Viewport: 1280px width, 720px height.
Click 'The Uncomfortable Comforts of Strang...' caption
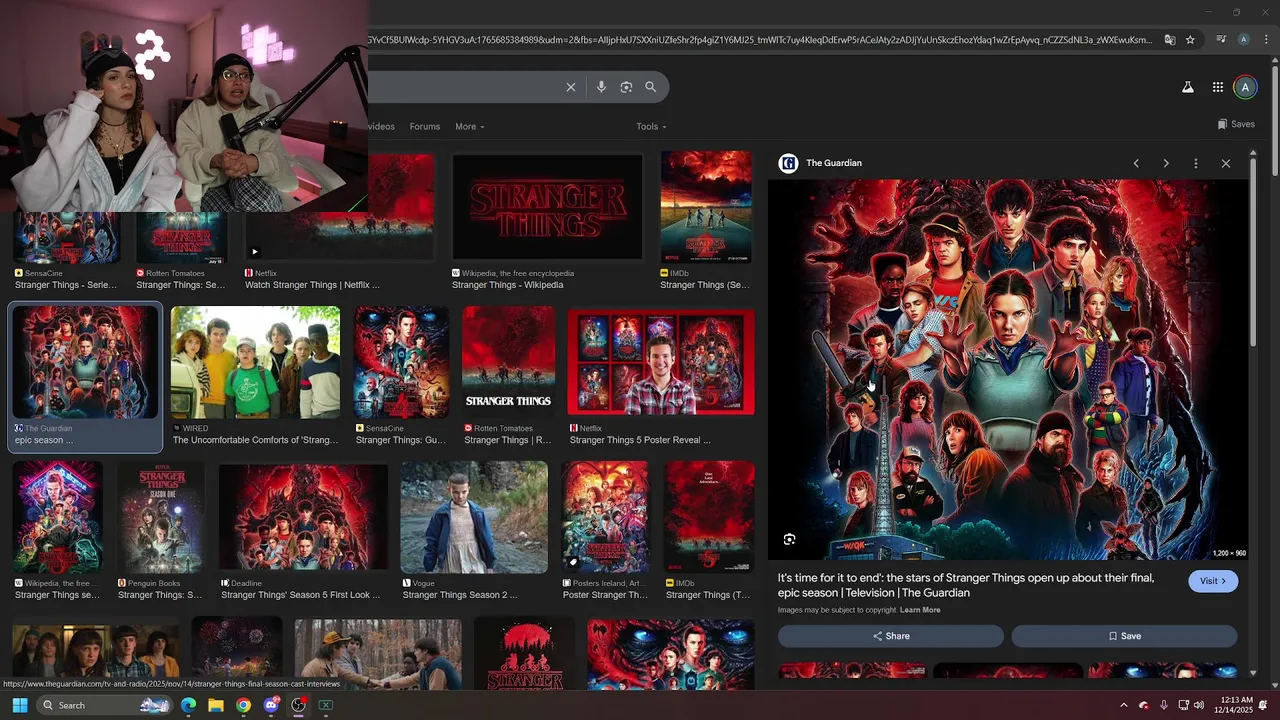pos(255,440)
